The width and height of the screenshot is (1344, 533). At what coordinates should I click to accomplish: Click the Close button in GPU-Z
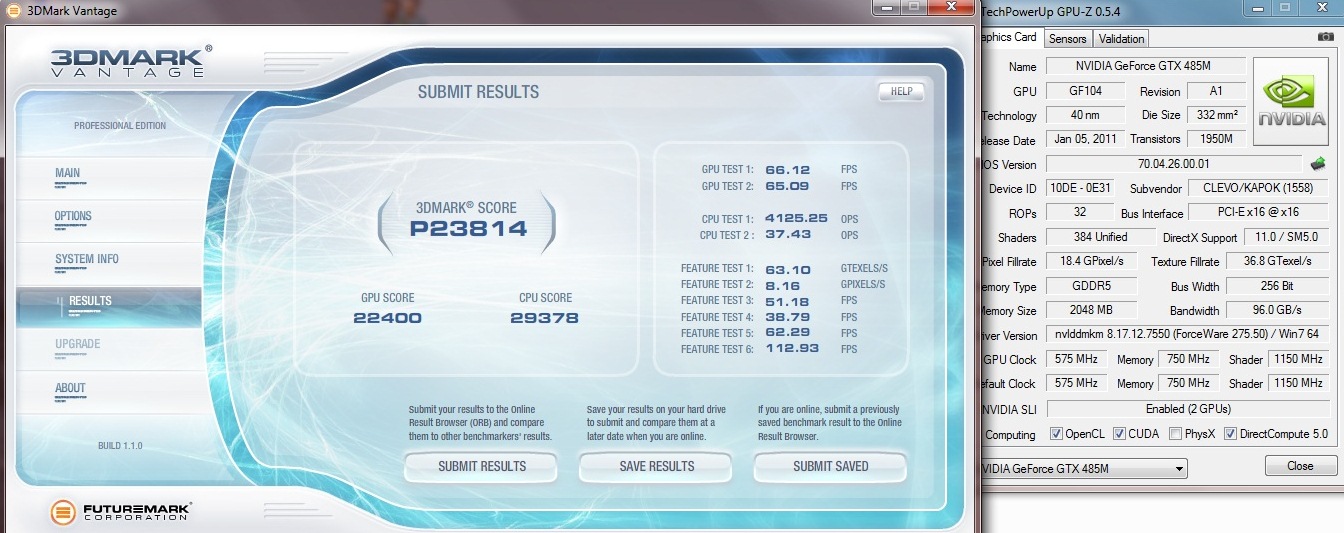pos(1300,466)
